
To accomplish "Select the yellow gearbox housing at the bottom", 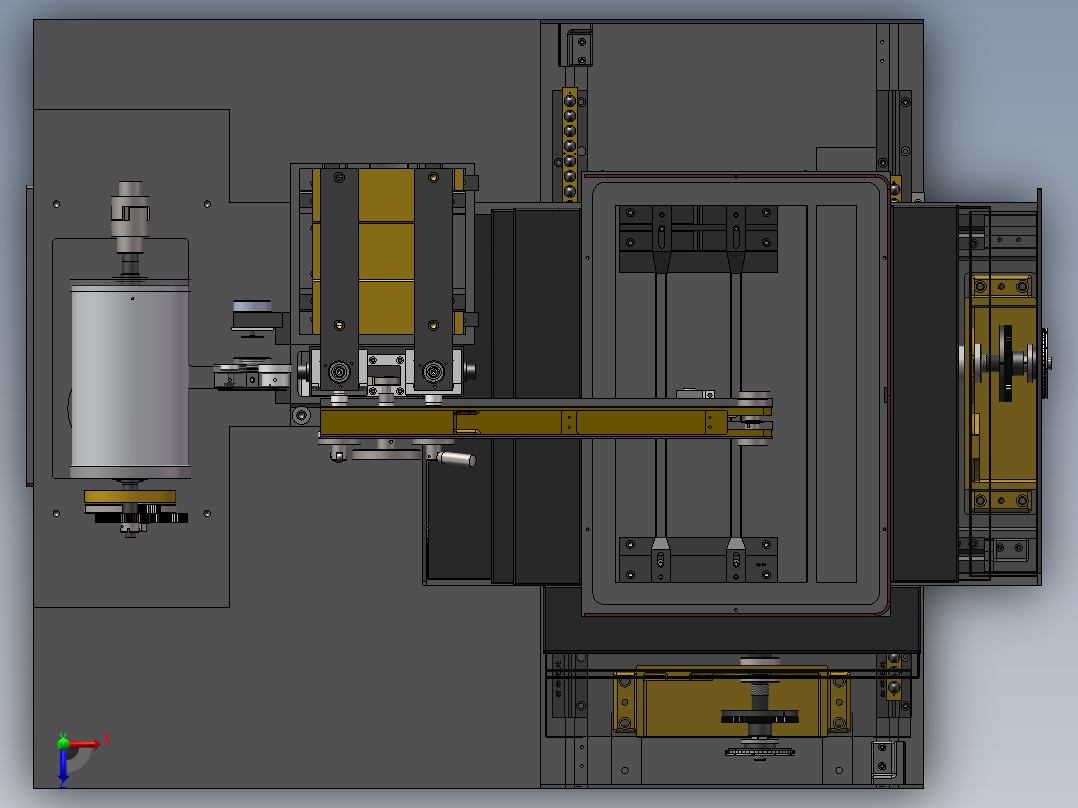I will click(732, 701).
